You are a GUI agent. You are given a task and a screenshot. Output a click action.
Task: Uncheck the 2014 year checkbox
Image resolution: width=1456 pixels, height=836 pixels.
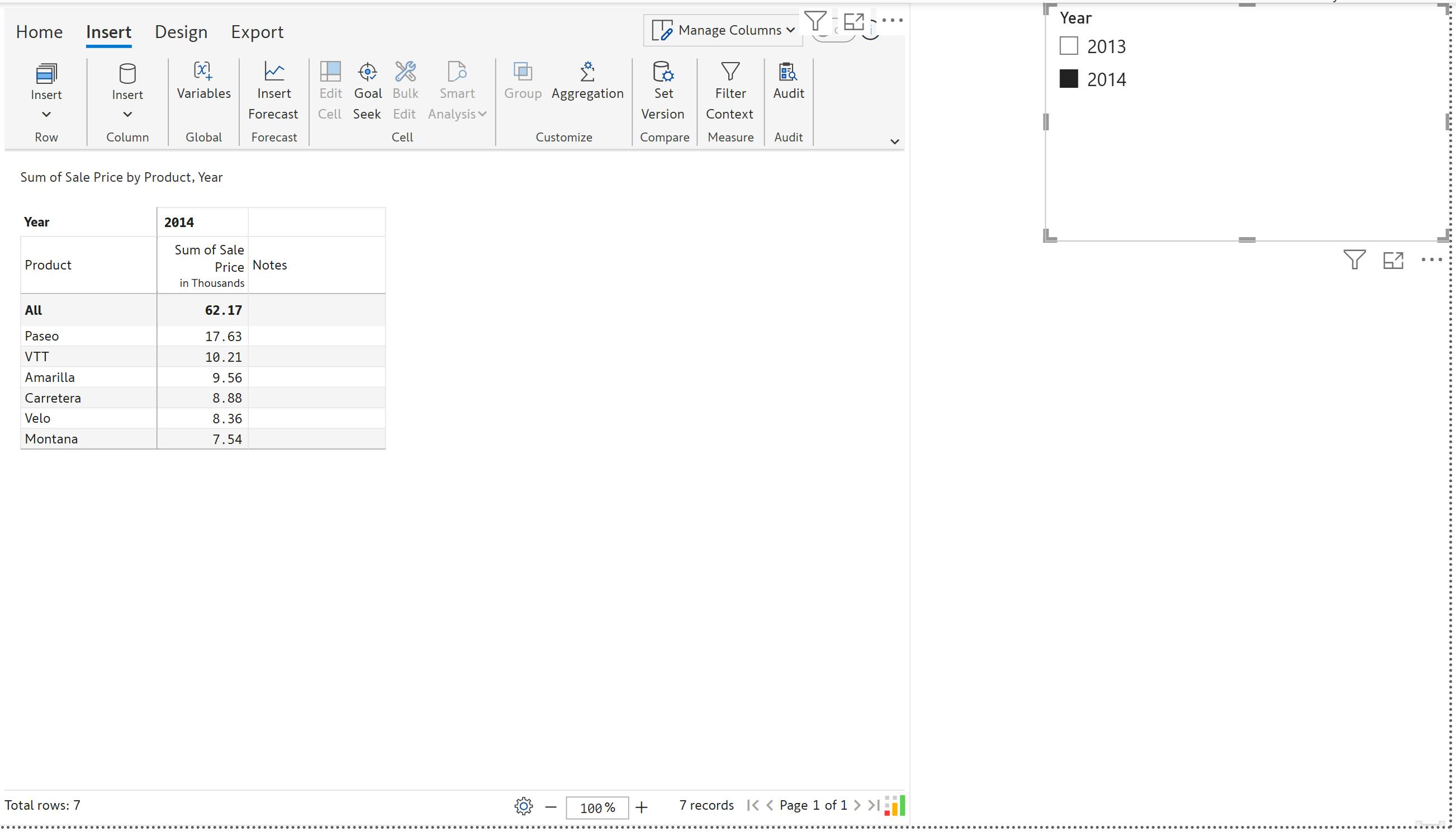(1068, 79)
